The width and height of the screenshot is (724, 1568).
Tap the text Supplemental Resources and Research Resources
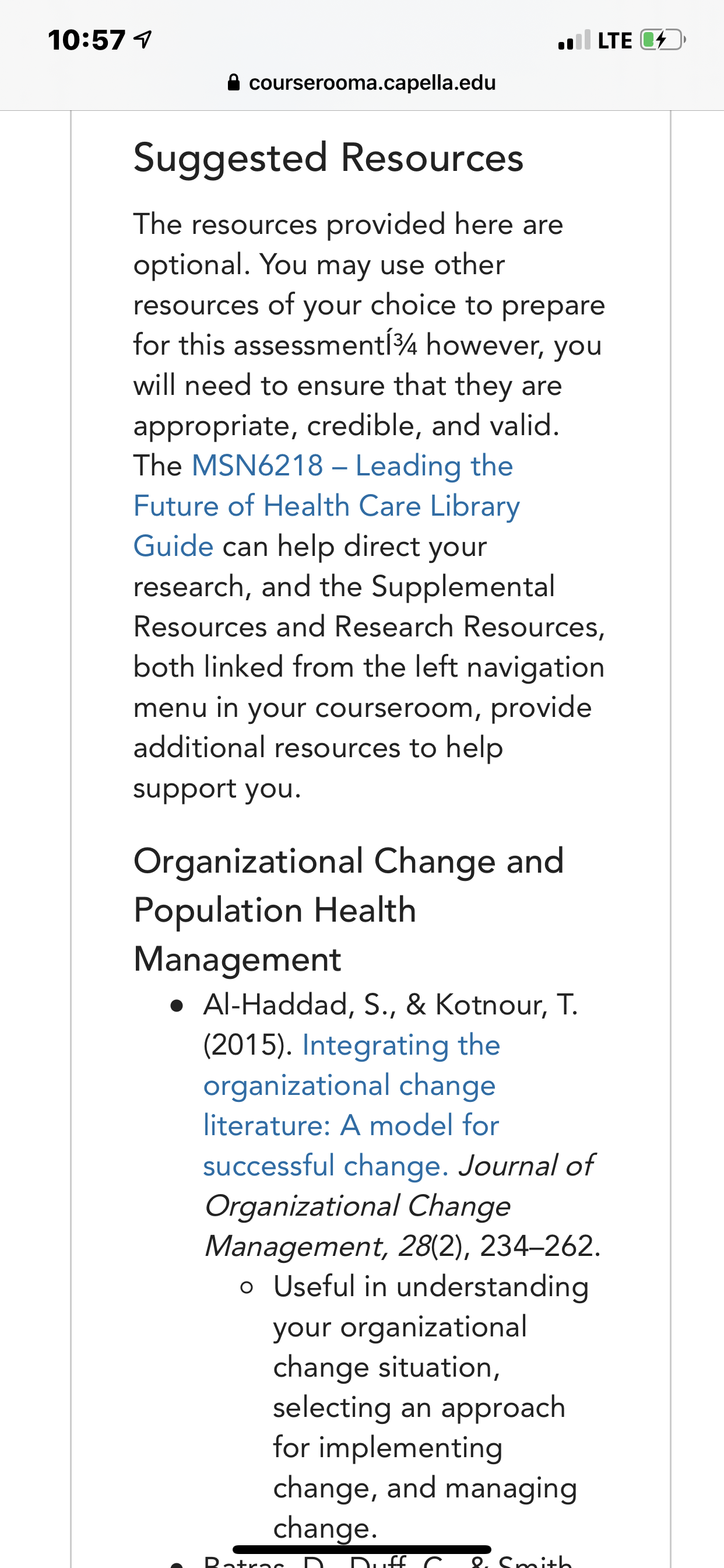tap(370, 606)
